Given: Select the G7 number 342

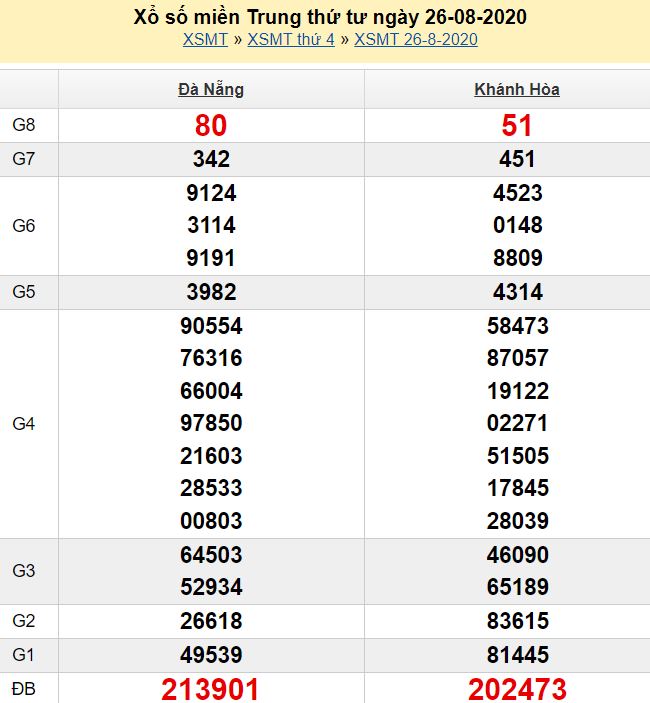Looking at the screenshot, I should 211,159.
